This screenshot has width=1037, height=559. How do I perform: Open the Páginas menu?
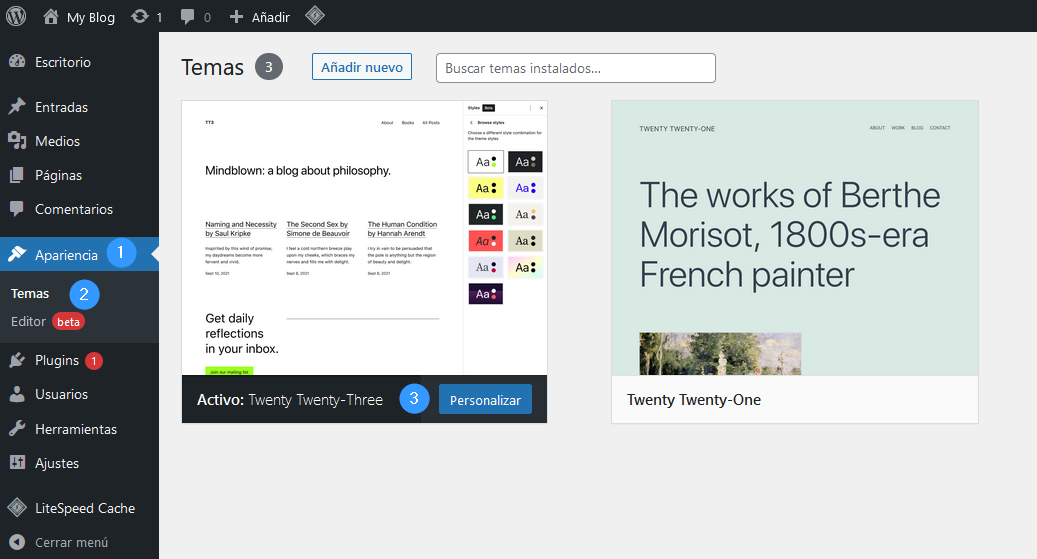click(x=79, y=175)
